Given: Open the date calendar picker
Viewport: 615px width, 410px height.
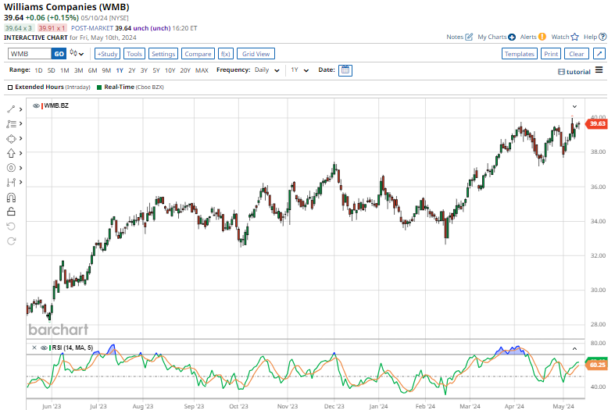Looking at the screenshot, I should coord(345,71).
